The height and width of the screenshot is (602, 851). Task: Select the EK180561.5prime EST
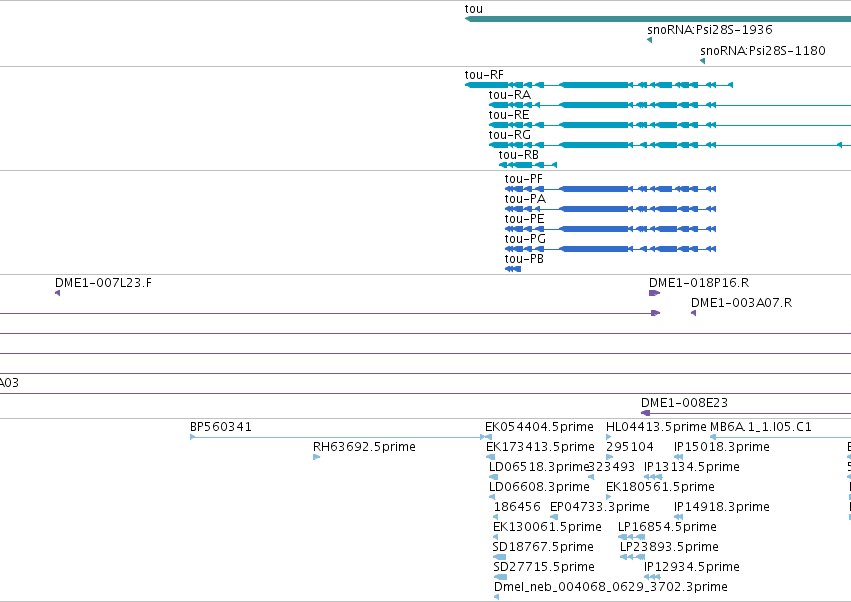[609, 497]
